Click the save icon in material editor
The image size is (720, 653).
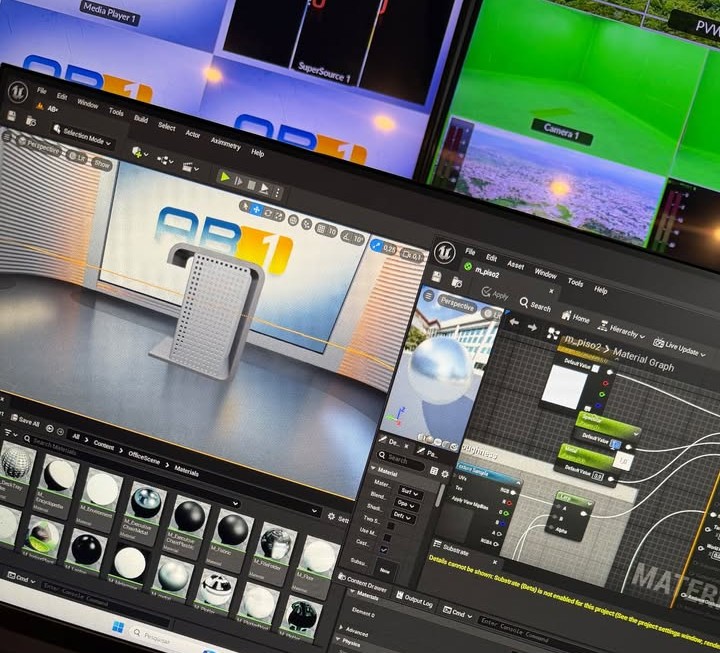click(437, 276)
